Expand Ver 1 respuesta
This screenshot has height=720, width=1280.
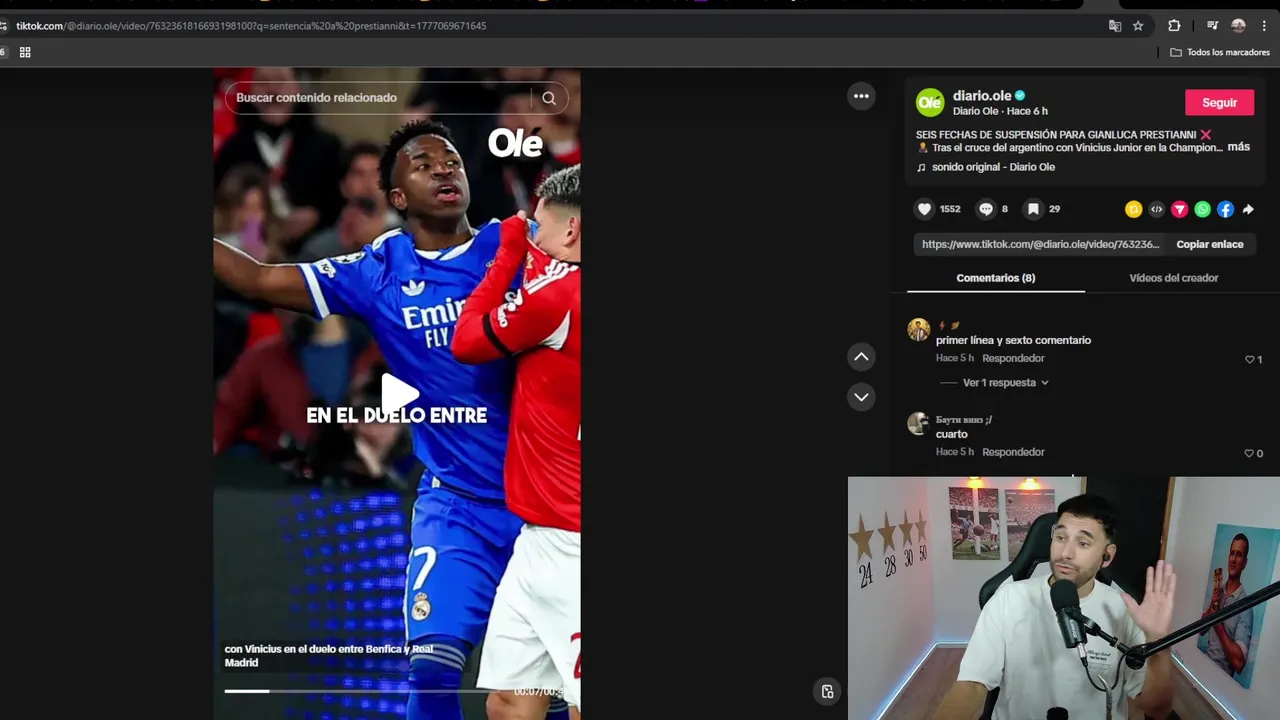tap(1005, 383)
